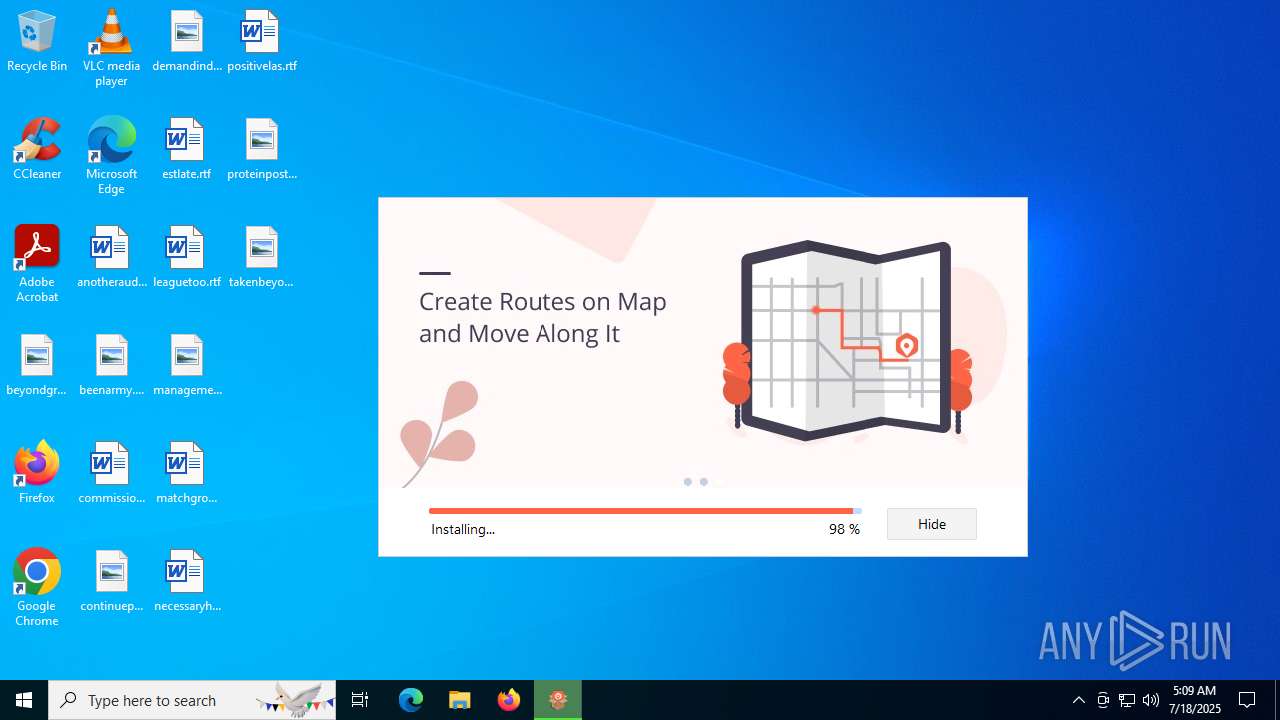Image resolution: width=1280 pixels, height=720 pixels.
Task: Open the Action Center notifications
Action: click(x=1248, y=700)
